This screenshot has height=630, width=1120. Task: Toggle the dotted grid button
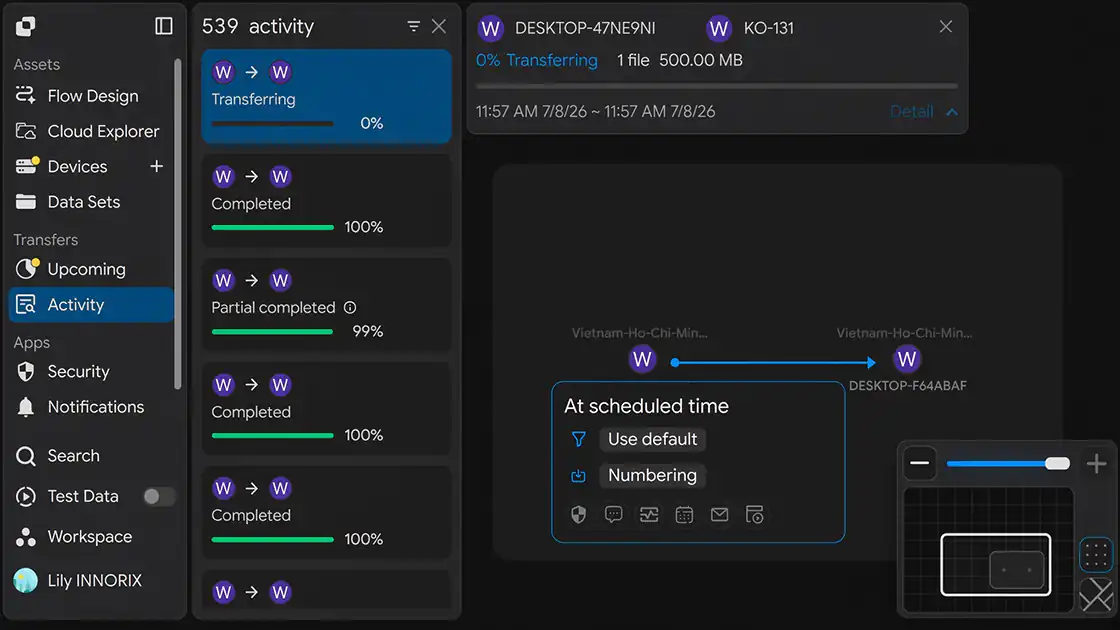pos(1096,555)
